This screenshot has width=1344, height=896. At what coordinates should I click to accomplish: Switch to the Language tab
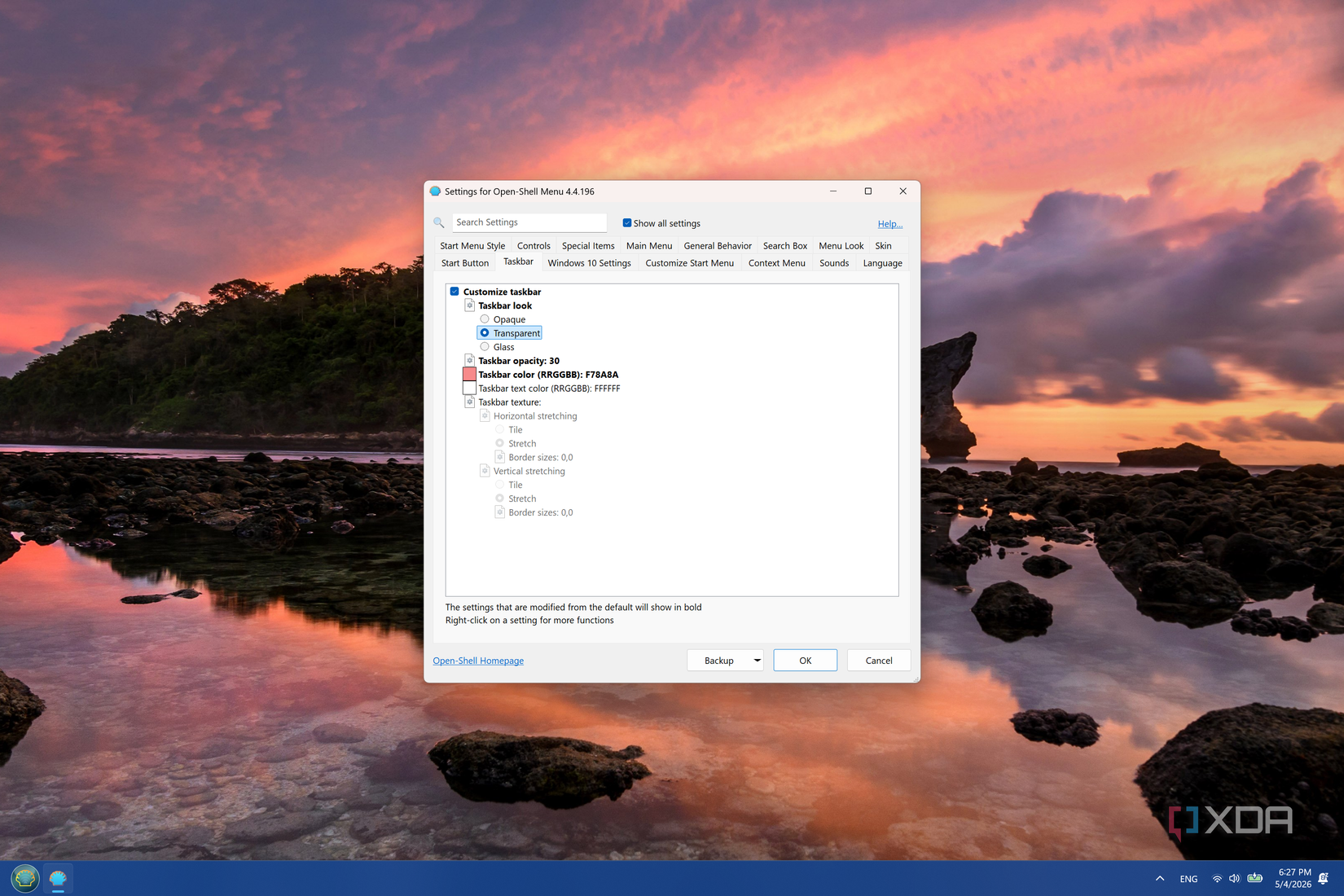click(x=883, y=263)
